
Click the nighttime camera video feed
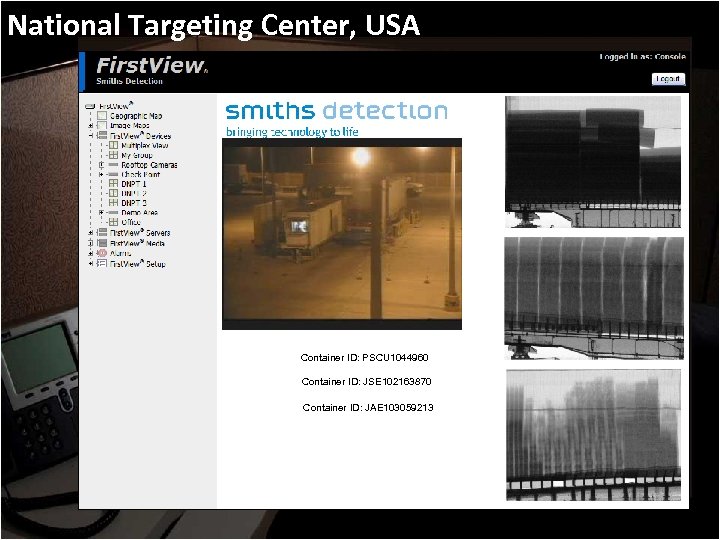click(x=342, y=234)
